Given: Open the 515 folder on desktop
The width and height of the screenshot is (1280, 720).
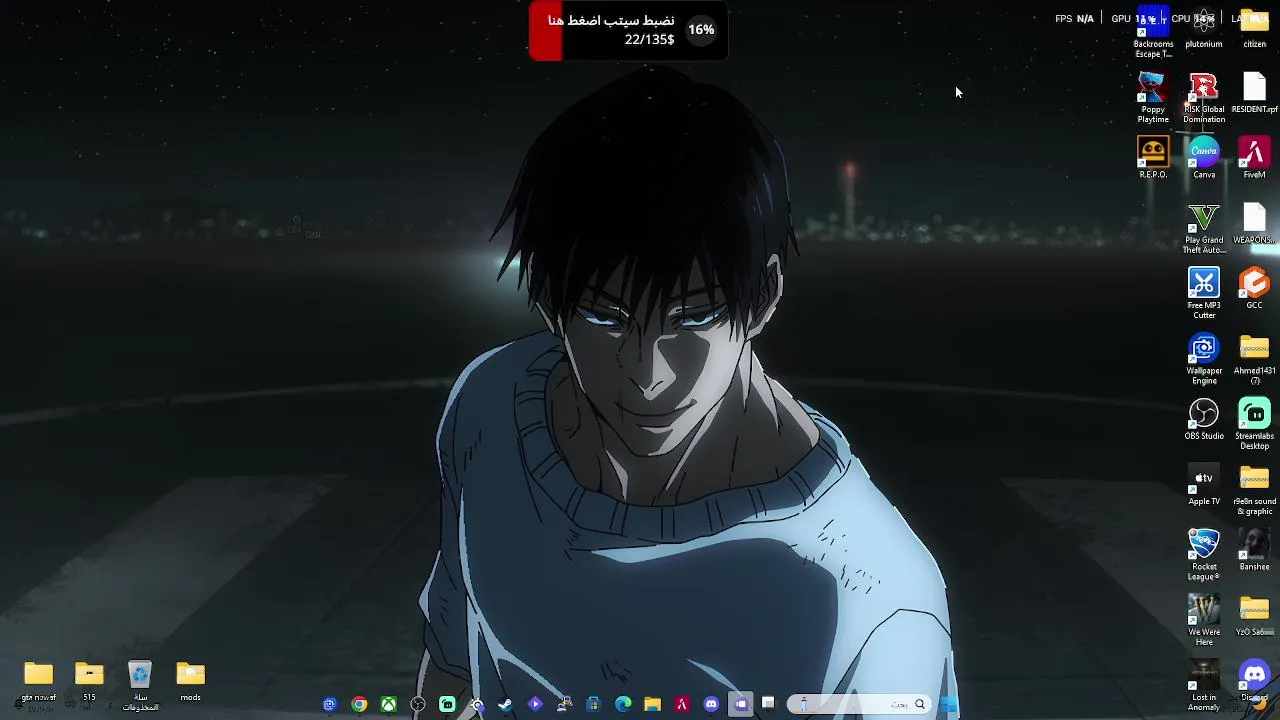Looking at the screenshot, I should [x=89, y=682].
